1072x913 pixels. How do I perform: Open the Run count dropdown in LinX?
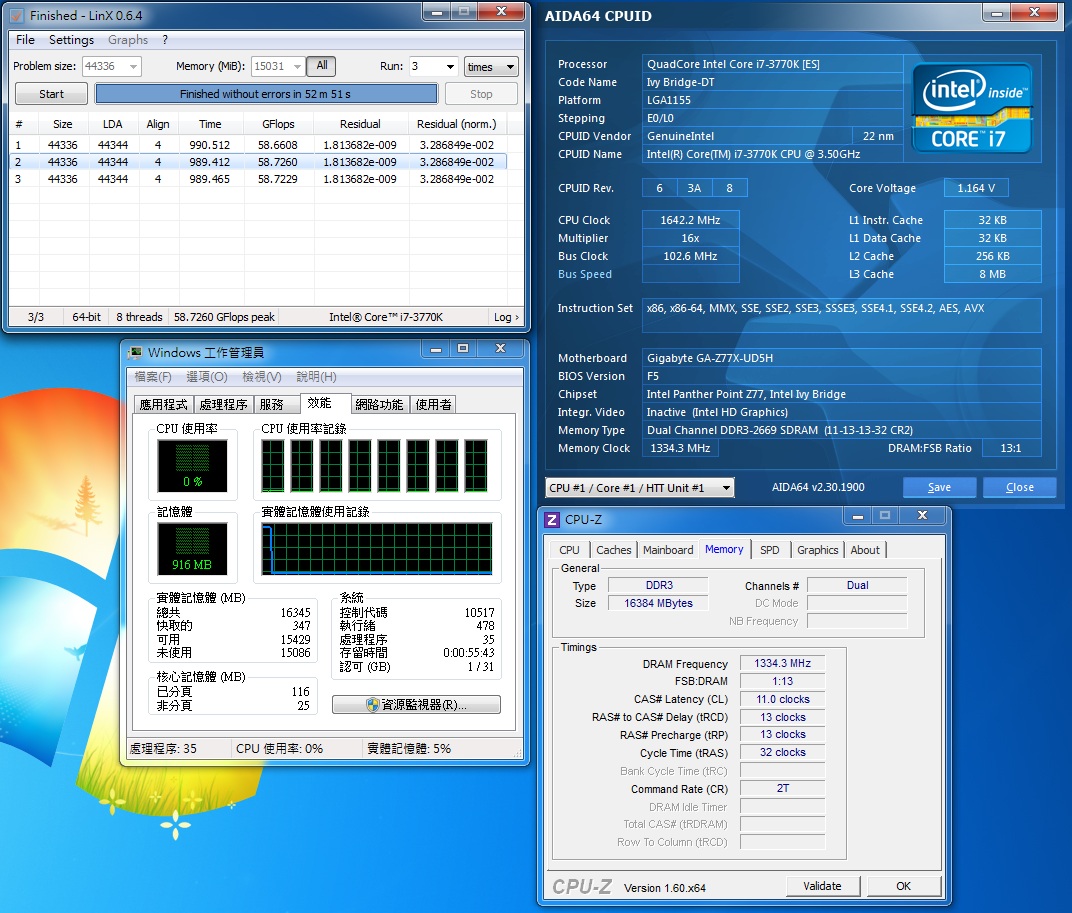pyautogui.click(x=450, y=66)
